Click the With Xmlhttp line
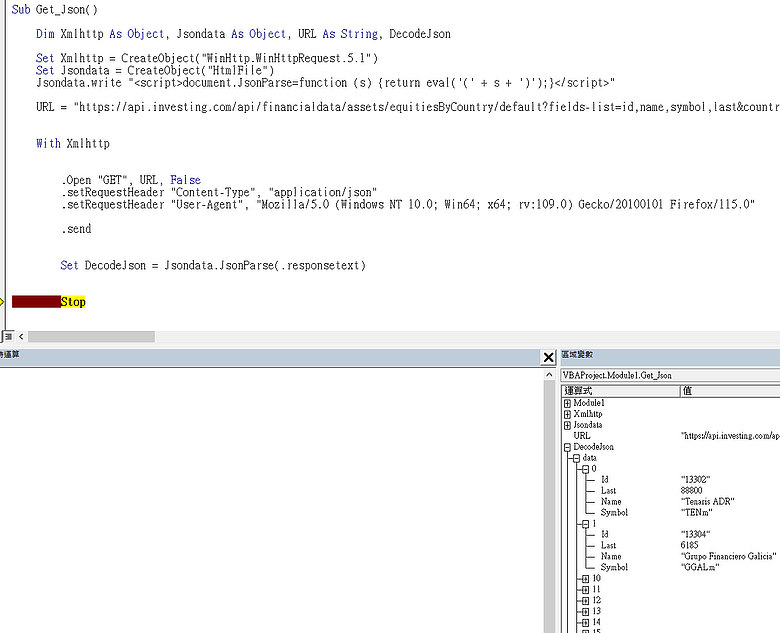This screenshot has height=633, width=780. [73, 143]
